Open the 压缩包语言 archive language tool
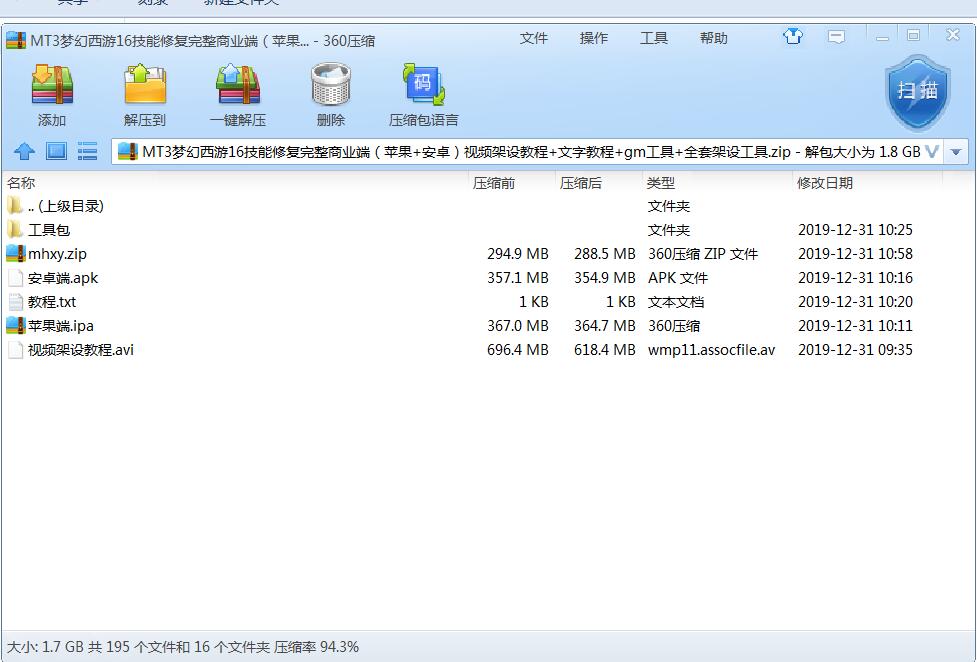Screen dimensions: 977x662 click(423, 87)
